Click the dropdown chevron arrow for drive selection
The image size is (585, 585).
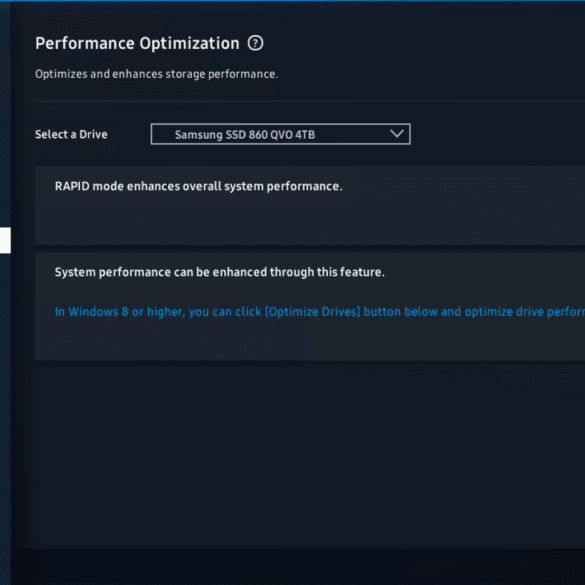[397, 134]
